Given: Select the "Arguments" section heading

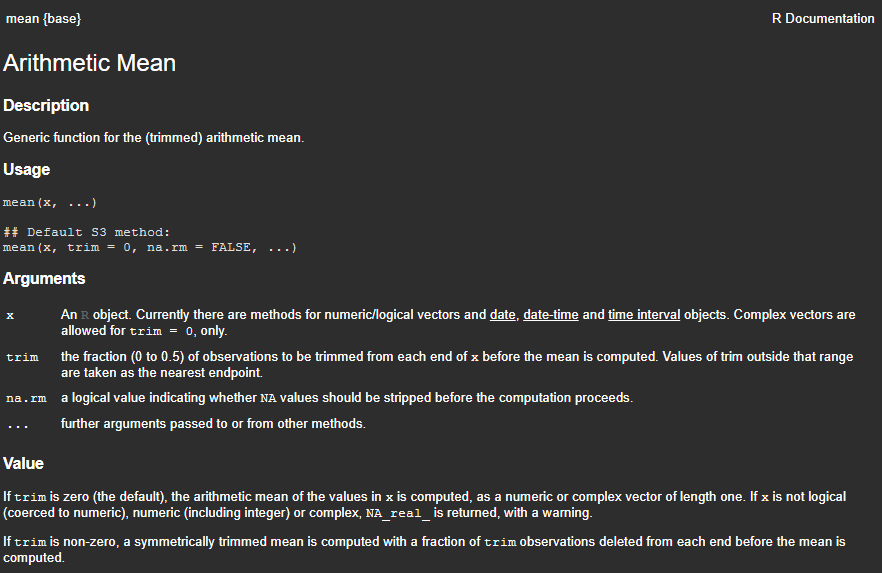Looking at the screenshot, I should (44, 279).
